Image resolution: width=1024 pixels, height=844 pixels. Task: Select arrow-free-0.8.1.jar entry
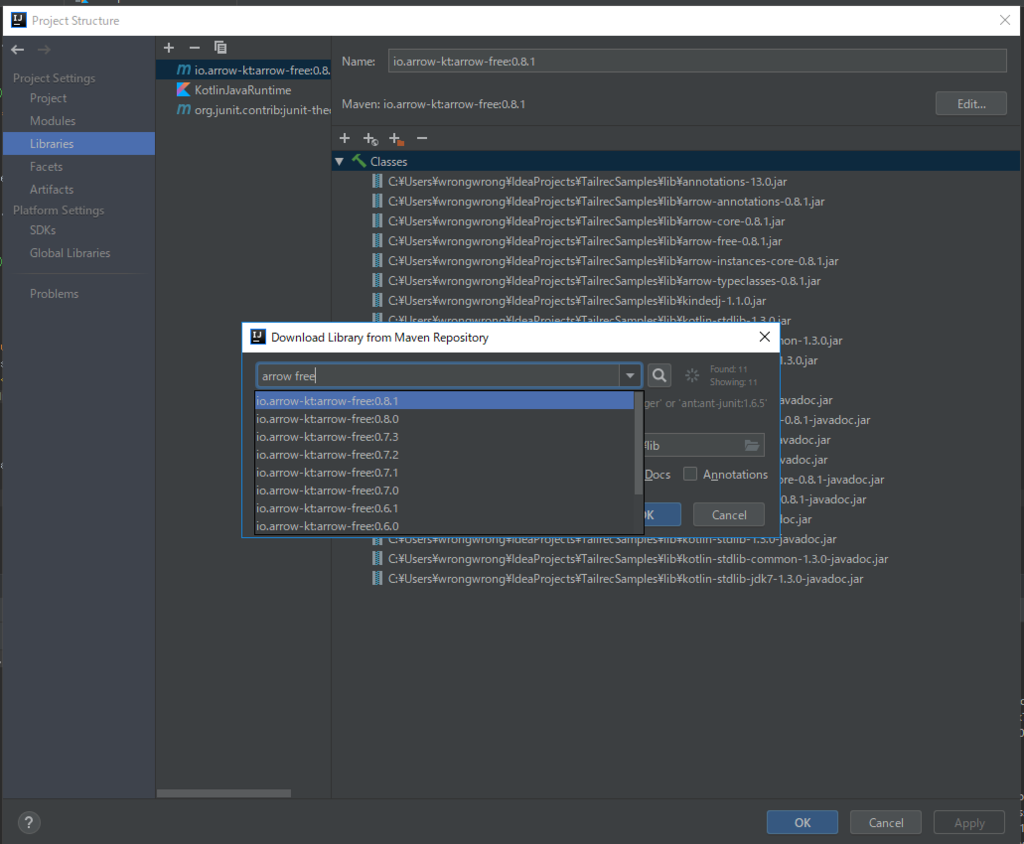(x=584, y=241)
